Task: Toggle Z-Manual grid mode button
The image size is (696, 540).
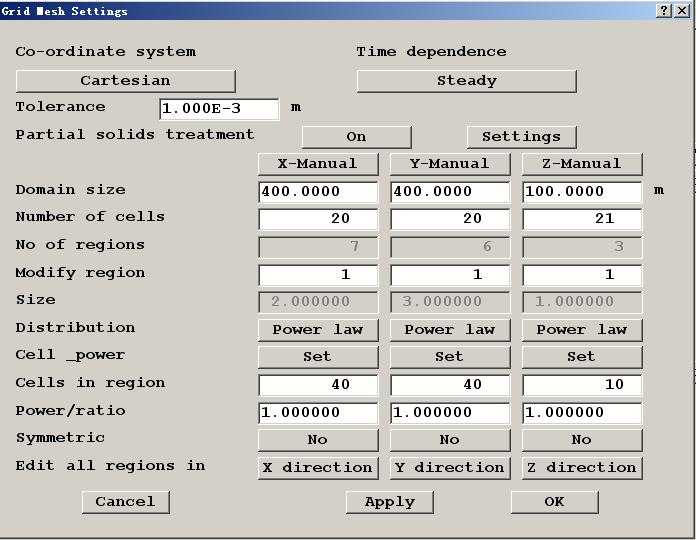Action: [x=581, y=164]
